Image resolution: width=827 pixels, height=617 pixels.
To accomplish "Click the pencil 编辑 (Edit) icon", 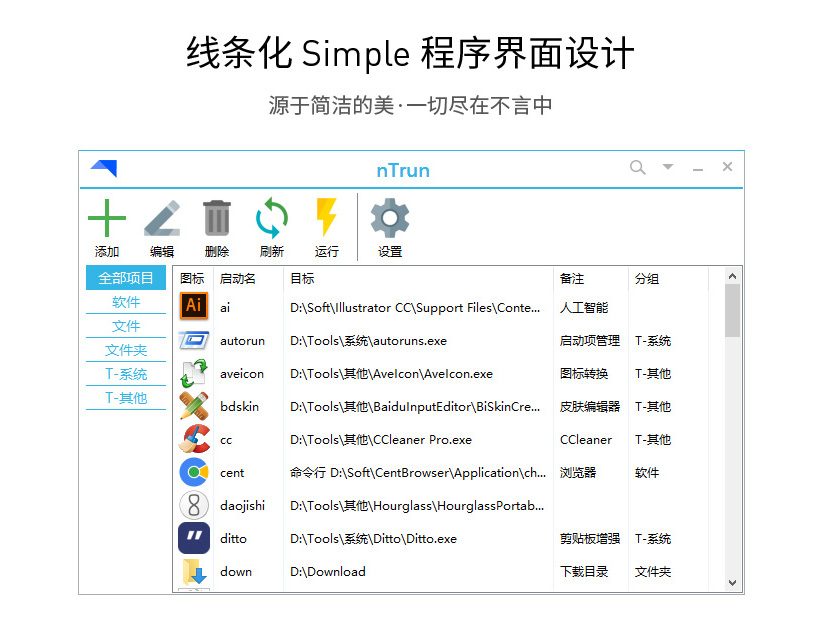I will coord(162,218).
